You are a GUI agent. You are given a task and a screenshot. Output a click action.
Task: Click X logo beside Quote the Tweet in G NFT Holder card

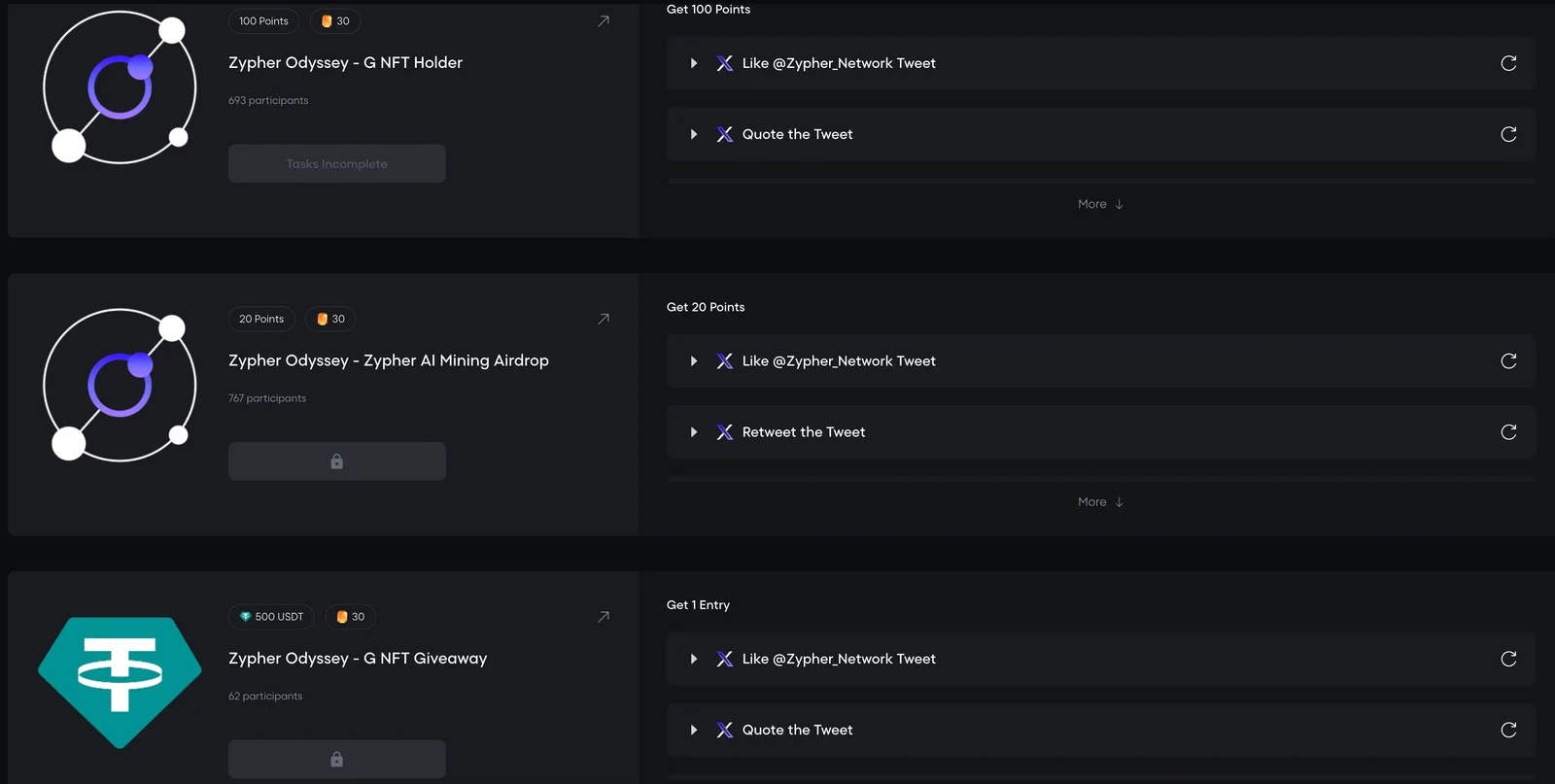725,134
